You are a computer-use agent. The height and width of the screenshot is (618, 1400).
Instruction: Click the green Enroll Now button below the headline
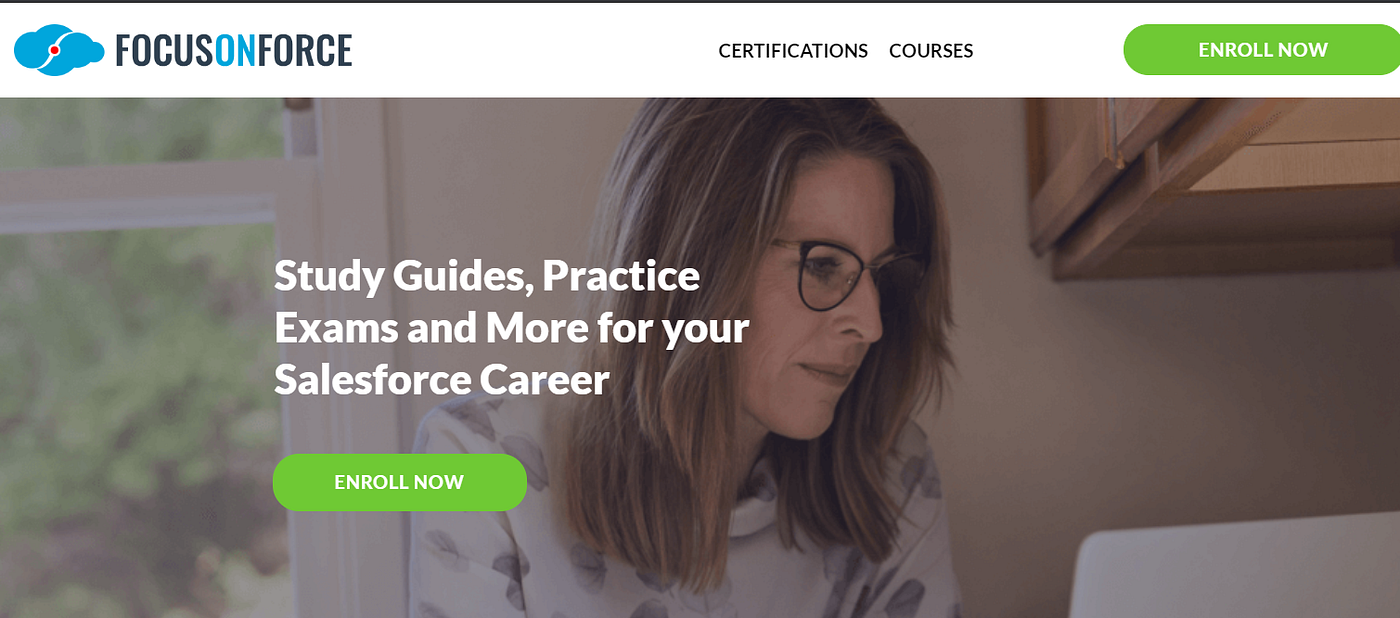pyautogui.click(x=399, y=482)
